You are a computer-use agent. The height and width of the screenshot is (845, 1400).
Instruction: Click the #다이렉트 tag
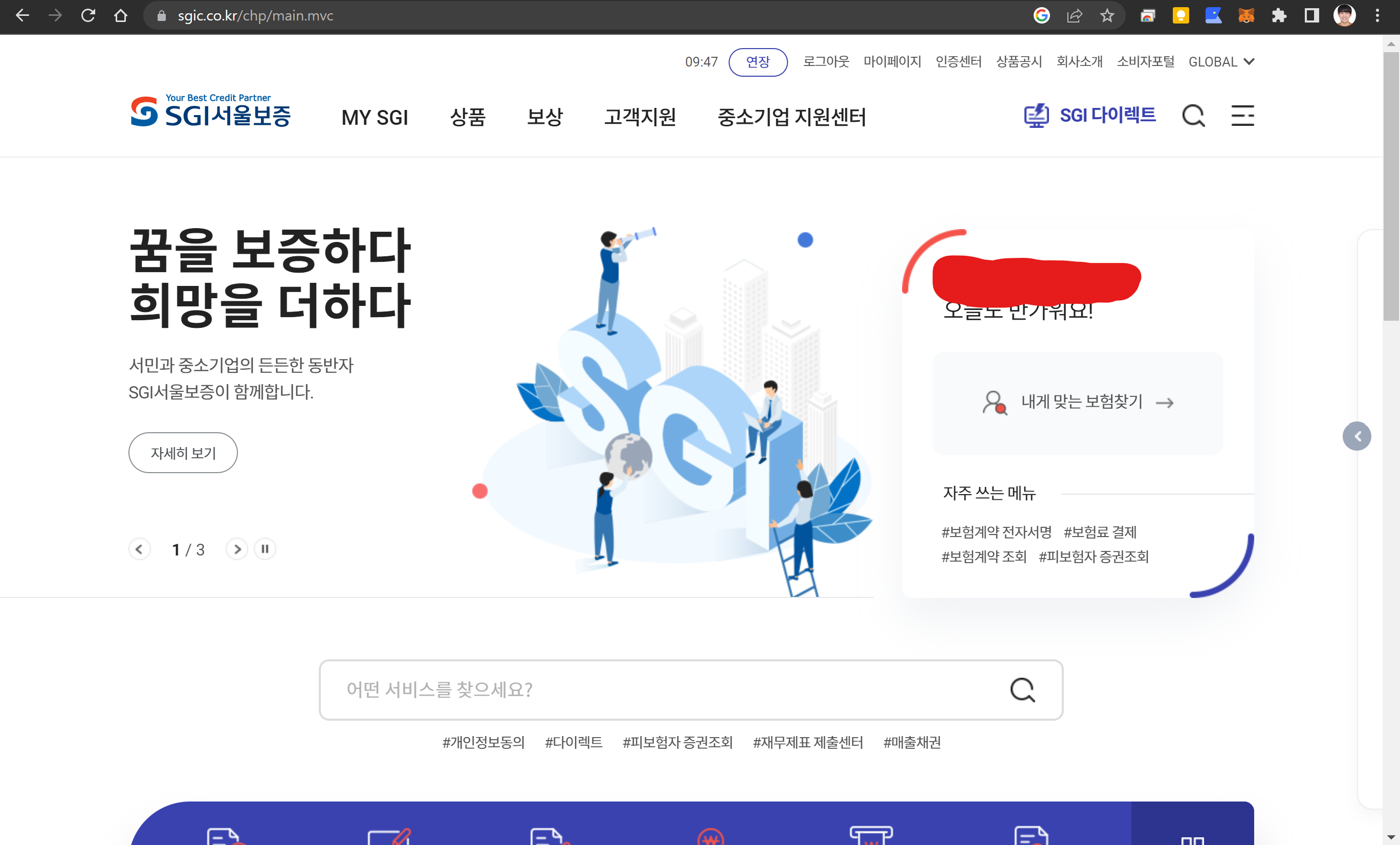pos(573,742)
